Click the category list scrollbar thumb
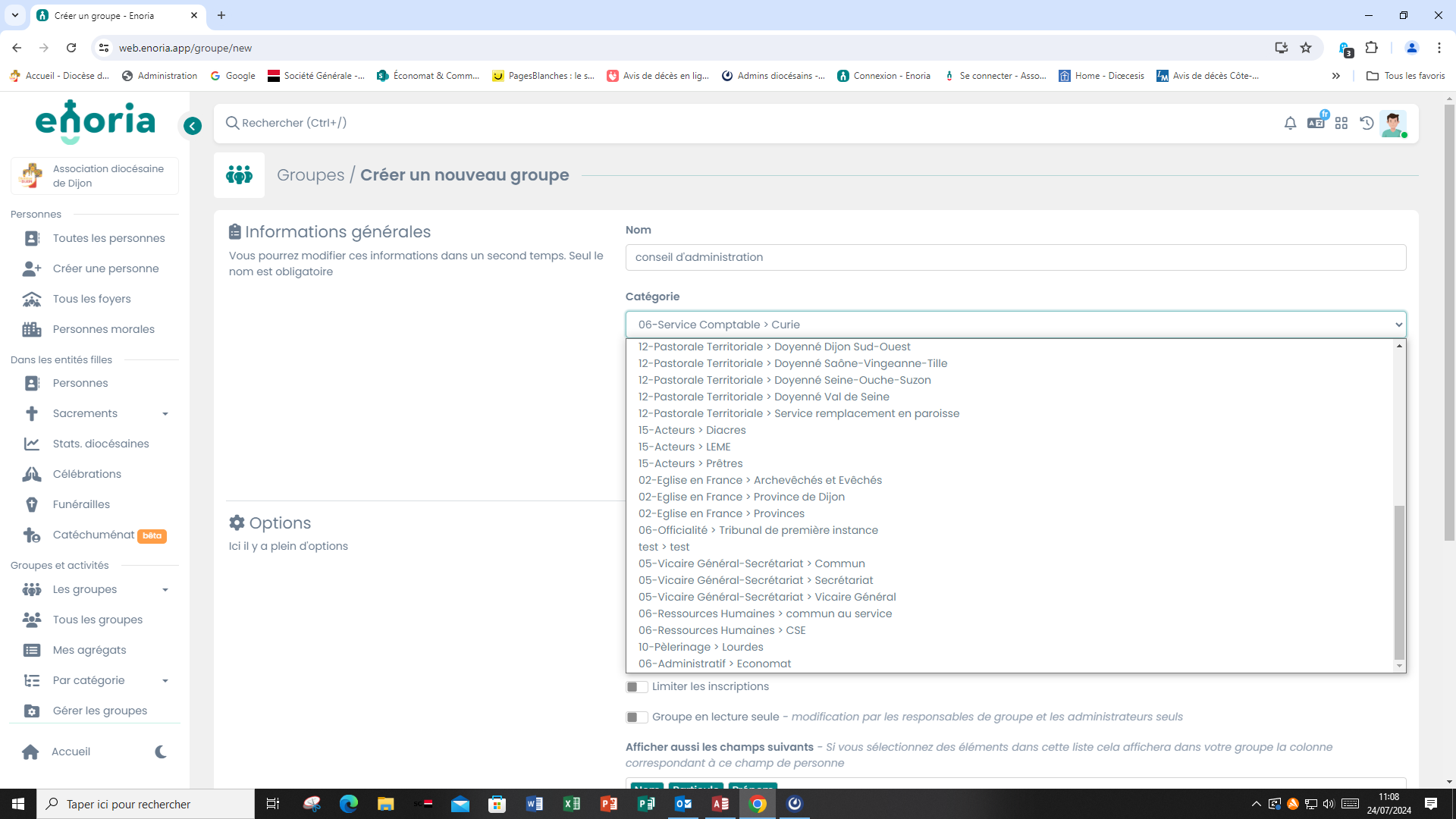Viewport: 1456px width, 819px height. pos(1399,582)
